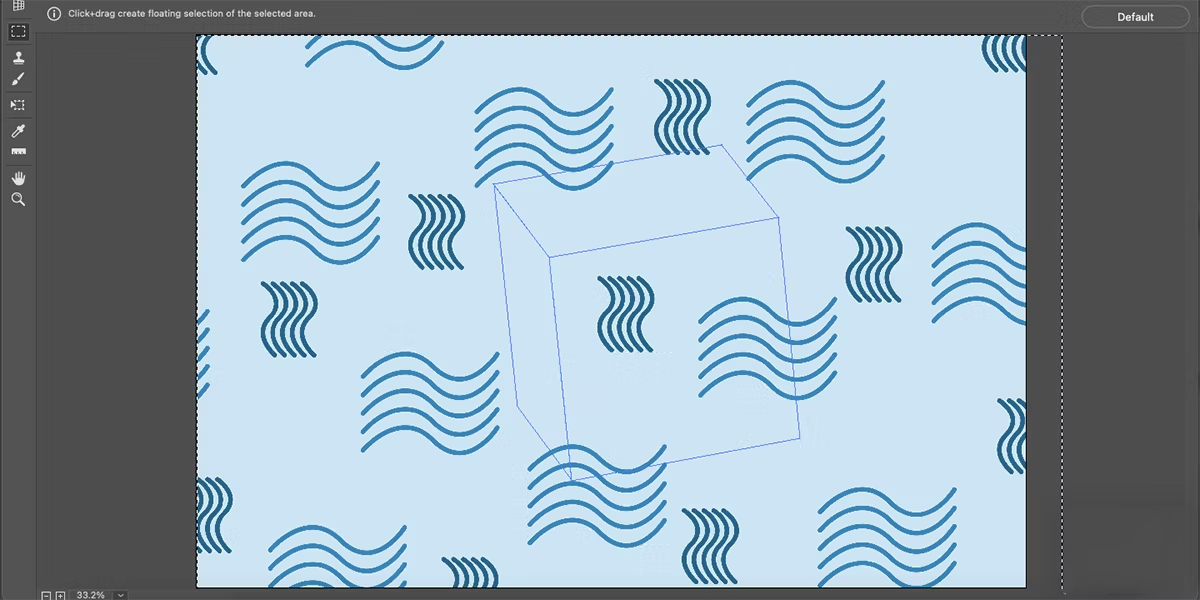The width and height of the screenshot is (1200, 600).
Task: Select the Zoom magnifier tool
Action: click(x=18, y=200)
